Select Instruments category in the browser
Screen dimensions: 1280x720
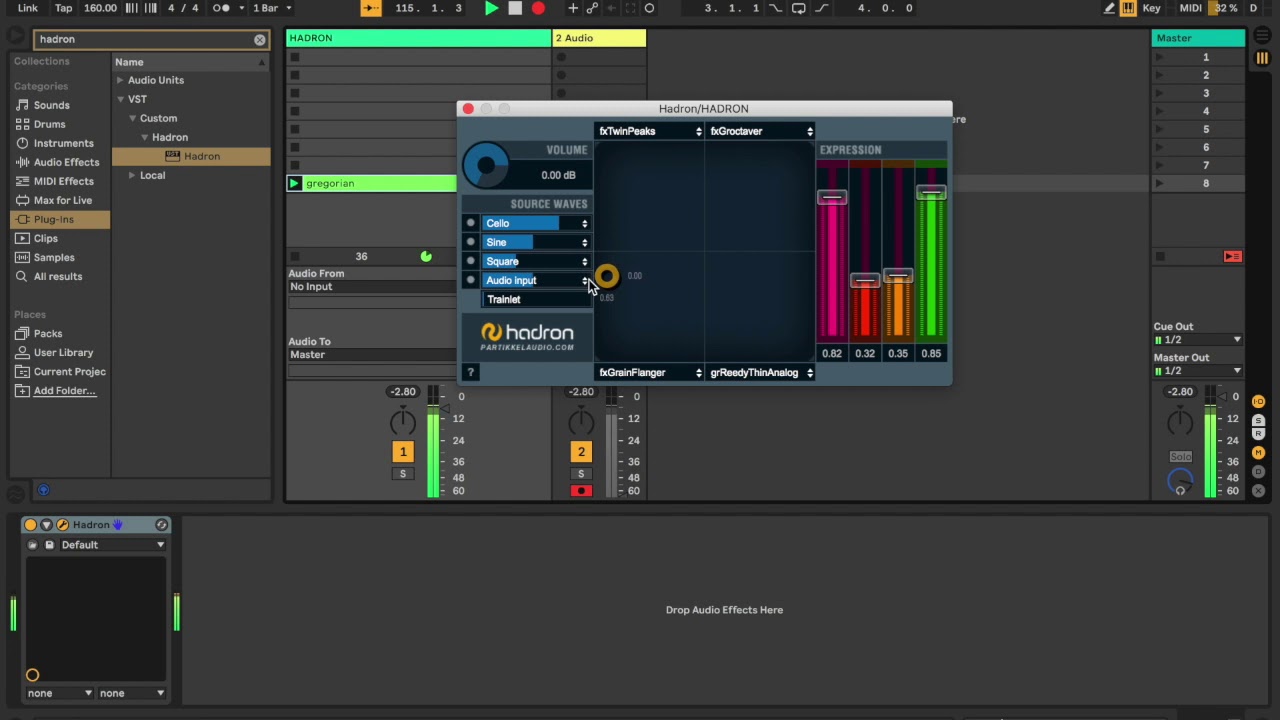[64, 143]
